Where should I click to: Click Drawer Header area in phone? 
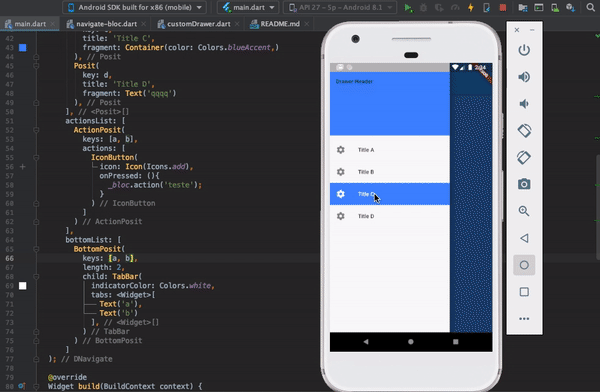pyautogui.click(x=390, y=103)
